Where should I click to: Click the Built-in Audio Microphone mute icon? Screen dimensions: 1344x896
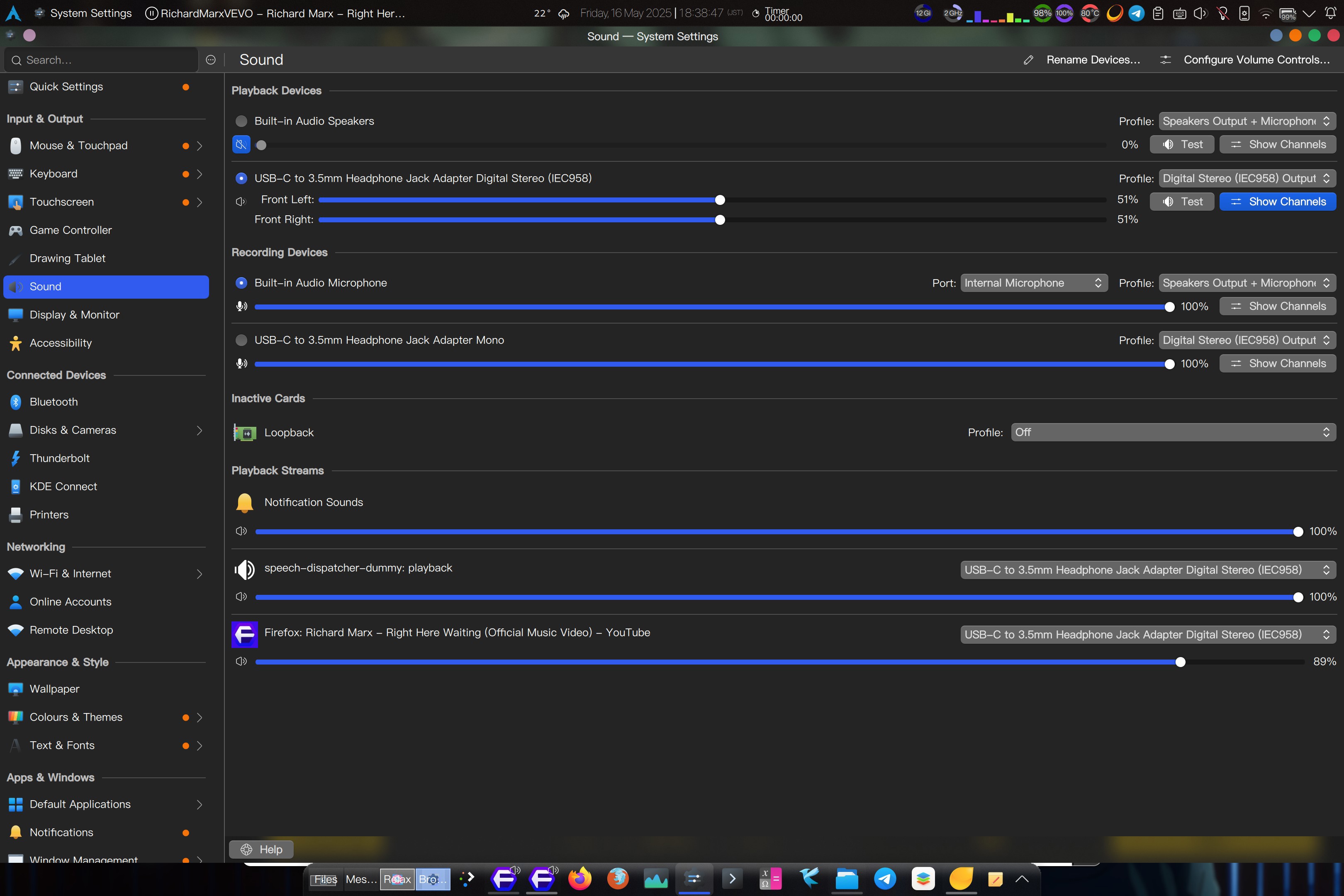[x=242, y=306]
